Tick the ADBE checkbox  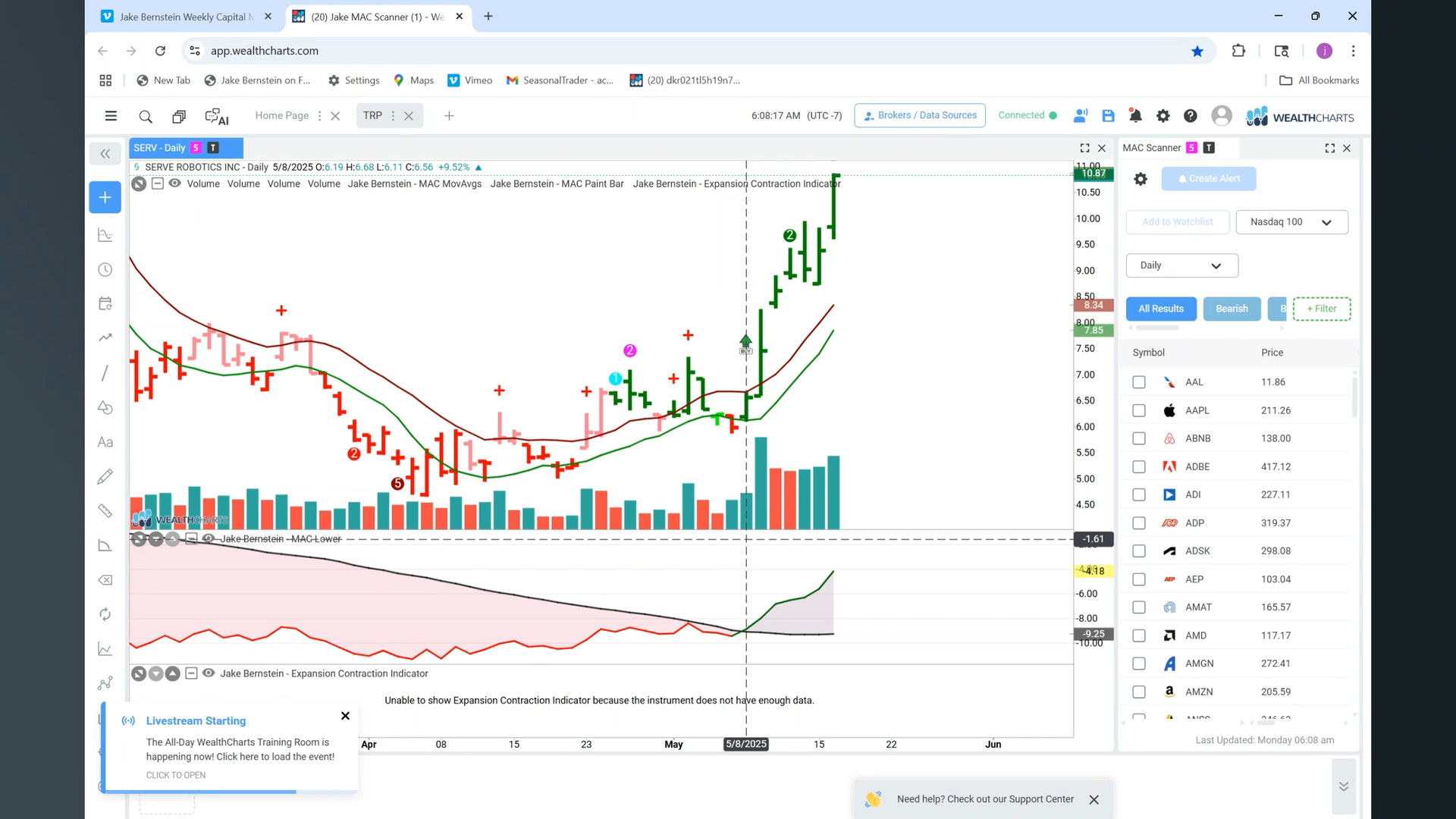[1139, 467]
